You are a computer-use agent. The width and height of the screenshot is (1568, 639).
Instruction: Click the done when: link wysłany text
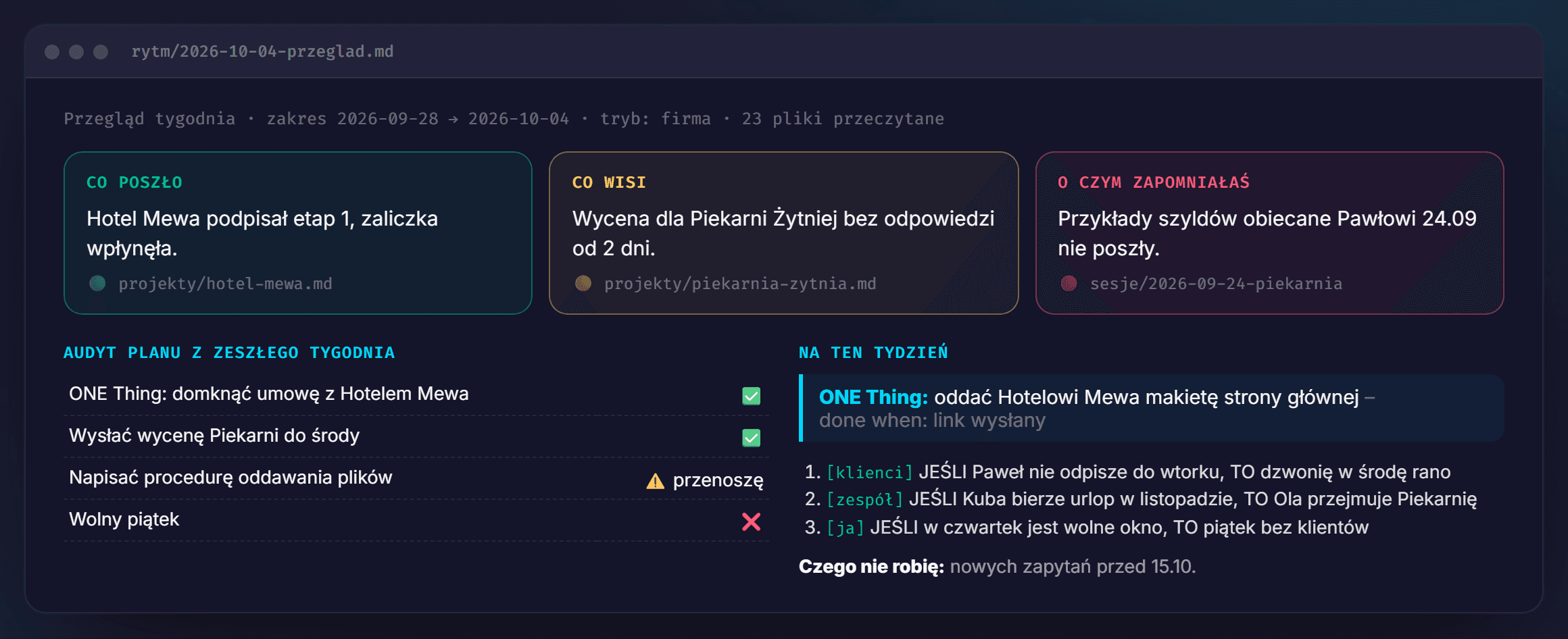pyautogui.click(x=932, y=420)
